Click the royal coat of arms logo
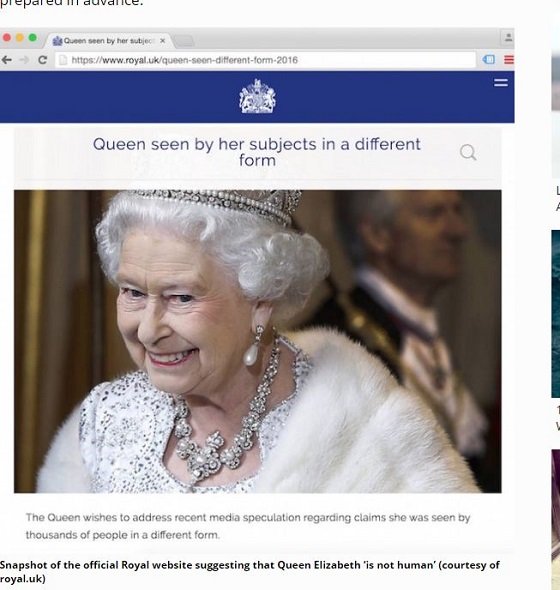The image size is (560, 590). 257,96
